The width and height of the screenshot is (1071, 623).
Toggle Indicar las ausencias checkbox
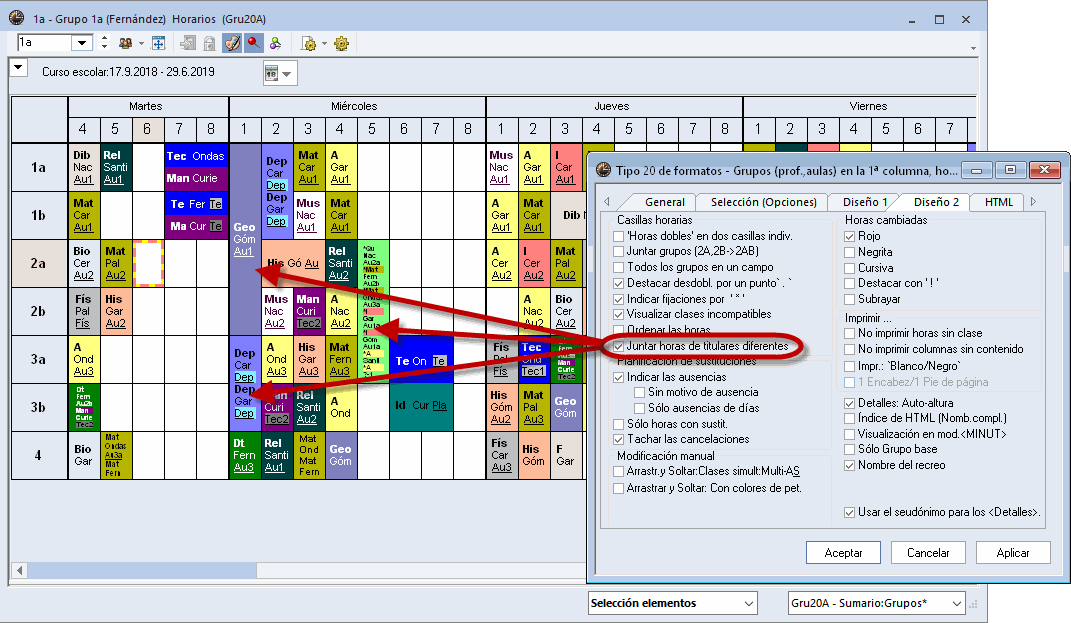[619, 377]
